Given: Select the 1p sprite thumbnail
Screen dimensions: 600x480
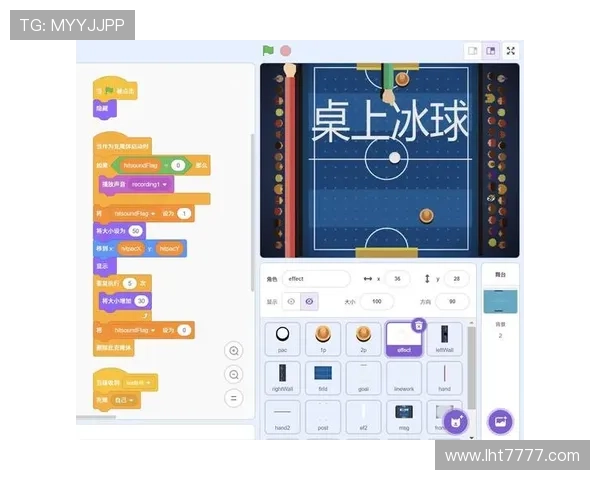Looking at the screenshot, I should click(x=323, y=339).
